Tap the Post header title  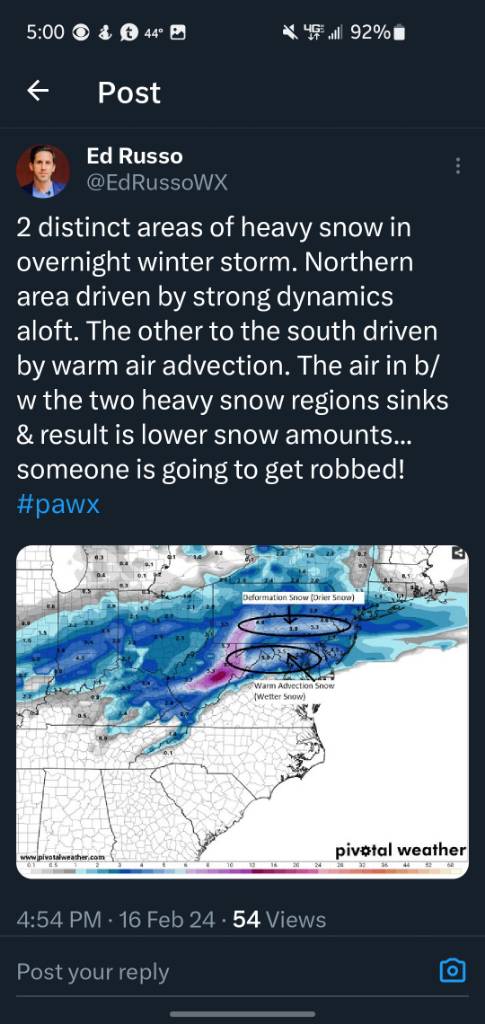pyautogui.click(x=129, y=92)
